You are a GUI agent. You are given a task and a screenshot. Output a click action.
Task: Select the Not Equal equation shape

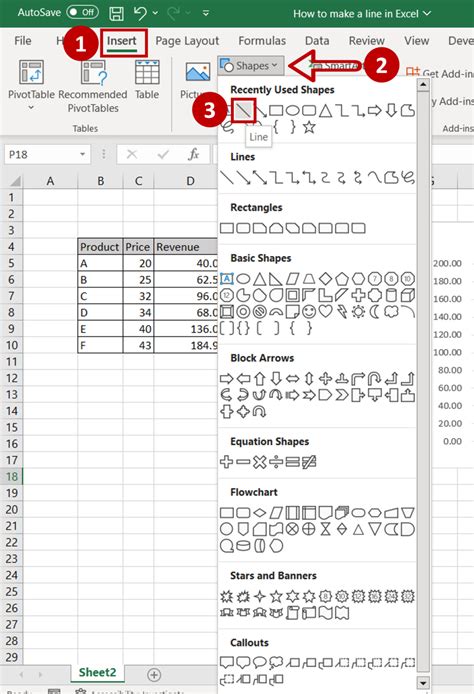pyautogui.click(x=309, y=462)
